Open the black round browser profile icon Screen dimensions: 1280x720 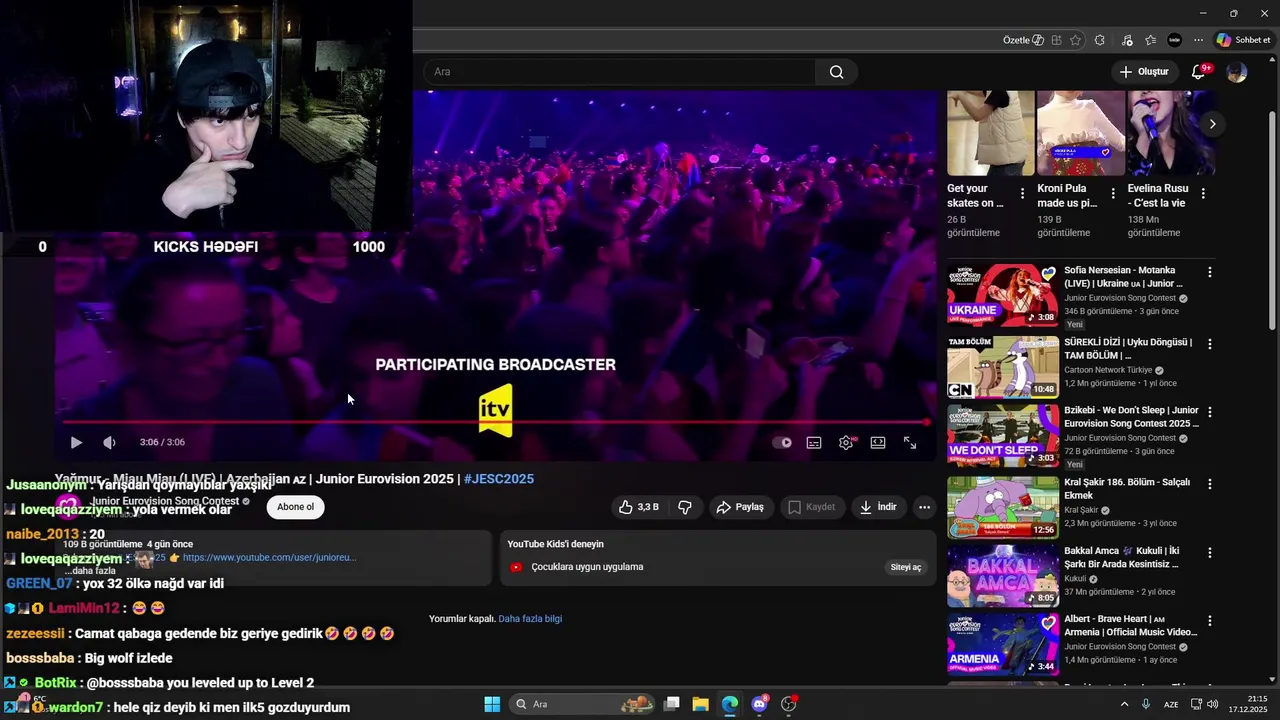(x=1175, y=40)
